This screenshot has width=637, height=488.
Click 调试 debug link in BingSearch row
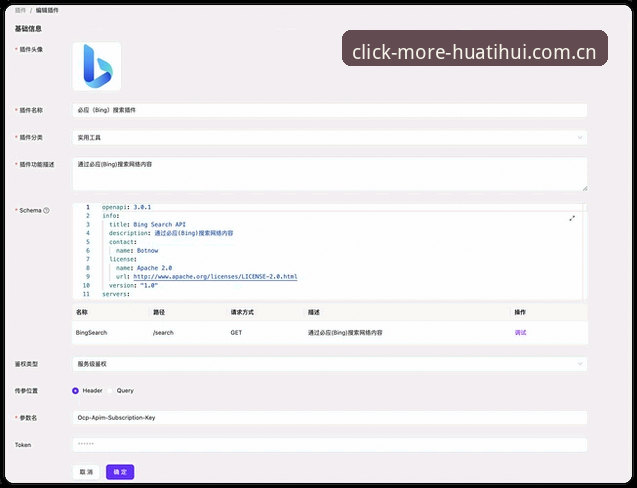520,332
